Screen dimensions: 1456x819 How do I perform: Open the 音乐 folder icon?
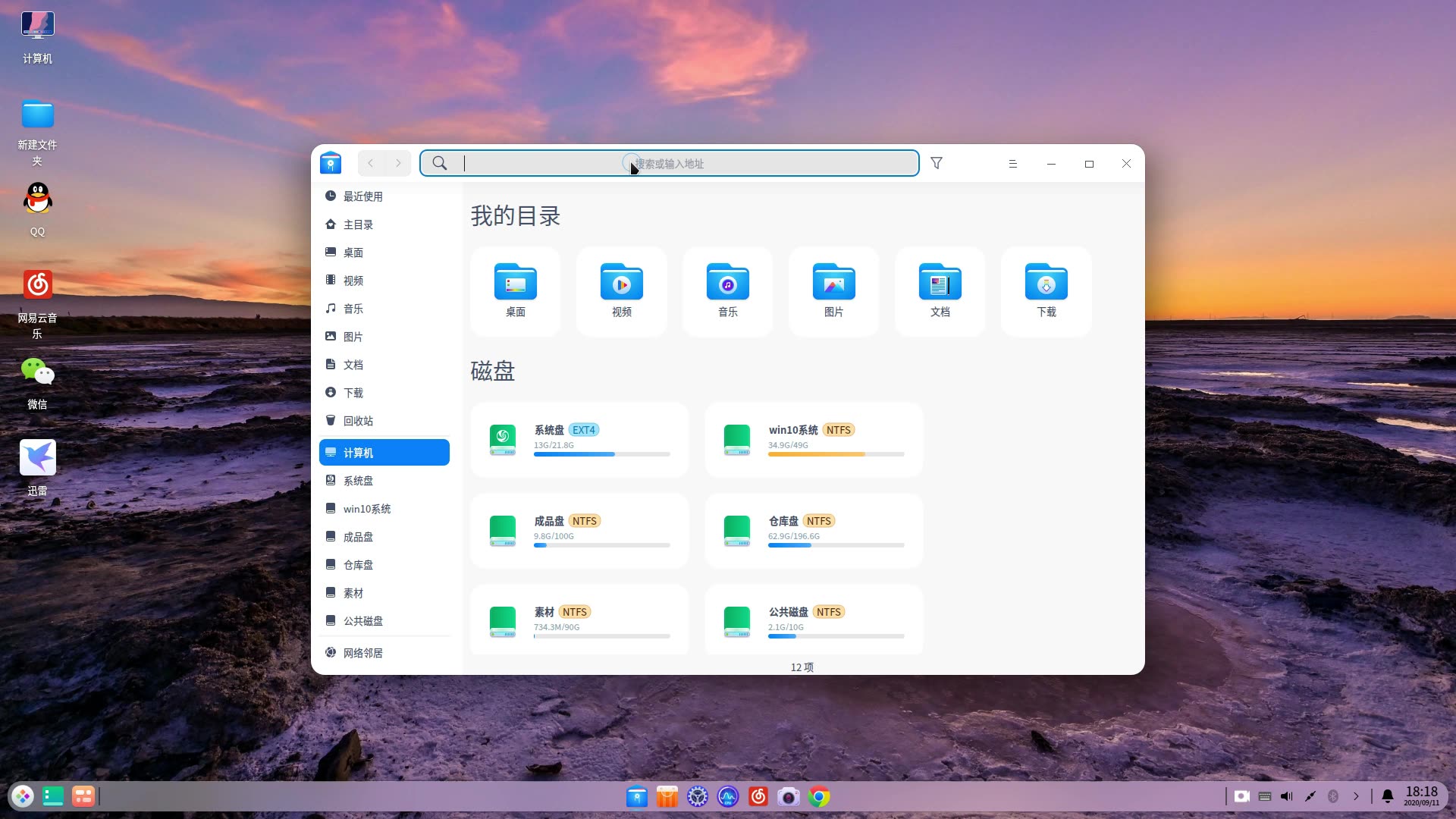pos(728,283)
